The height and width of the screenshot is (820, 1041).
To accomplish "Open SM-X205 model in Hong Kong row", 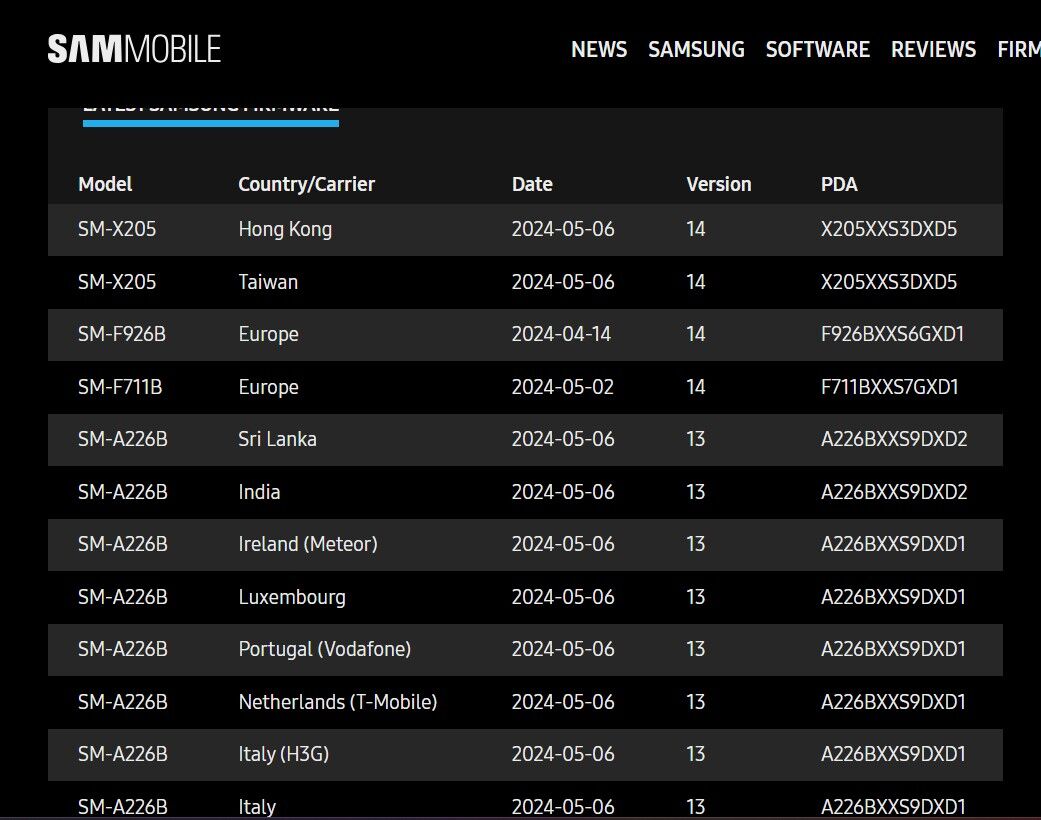I will (x=117, y=229).
